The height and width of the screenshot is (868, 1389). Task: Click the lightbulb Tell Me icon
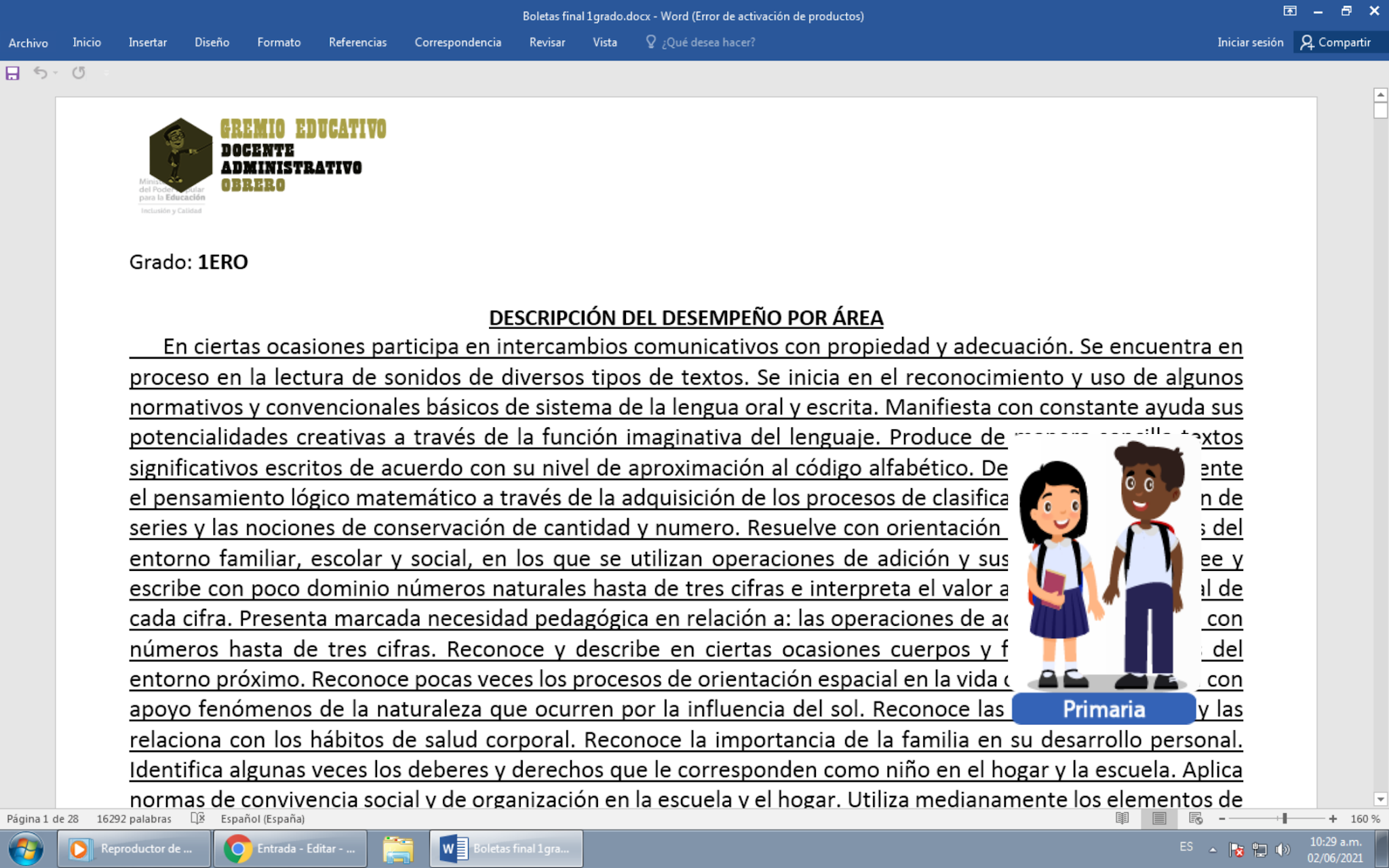pos(650,42)
